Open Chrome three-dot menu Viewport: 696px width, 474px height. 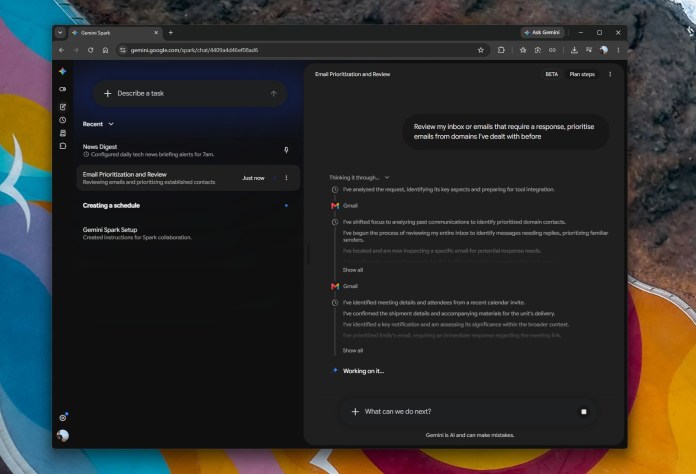click(618, 50)
